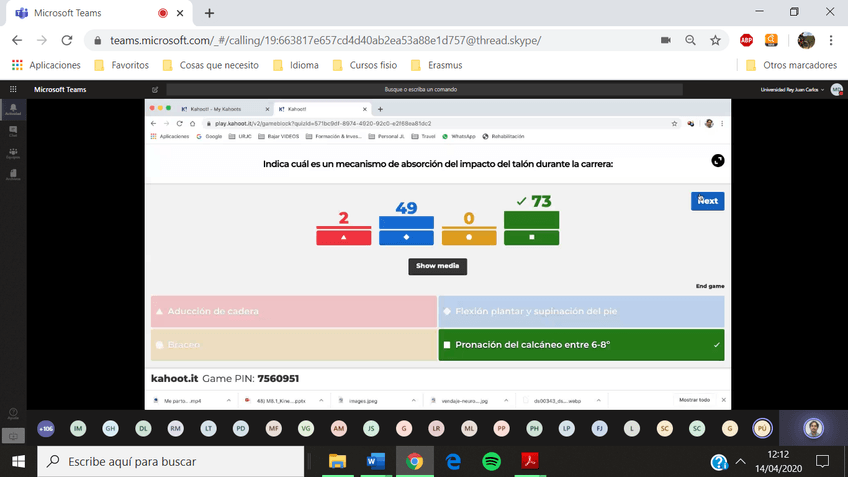Open Word from the taskbar

coord(375,461)
